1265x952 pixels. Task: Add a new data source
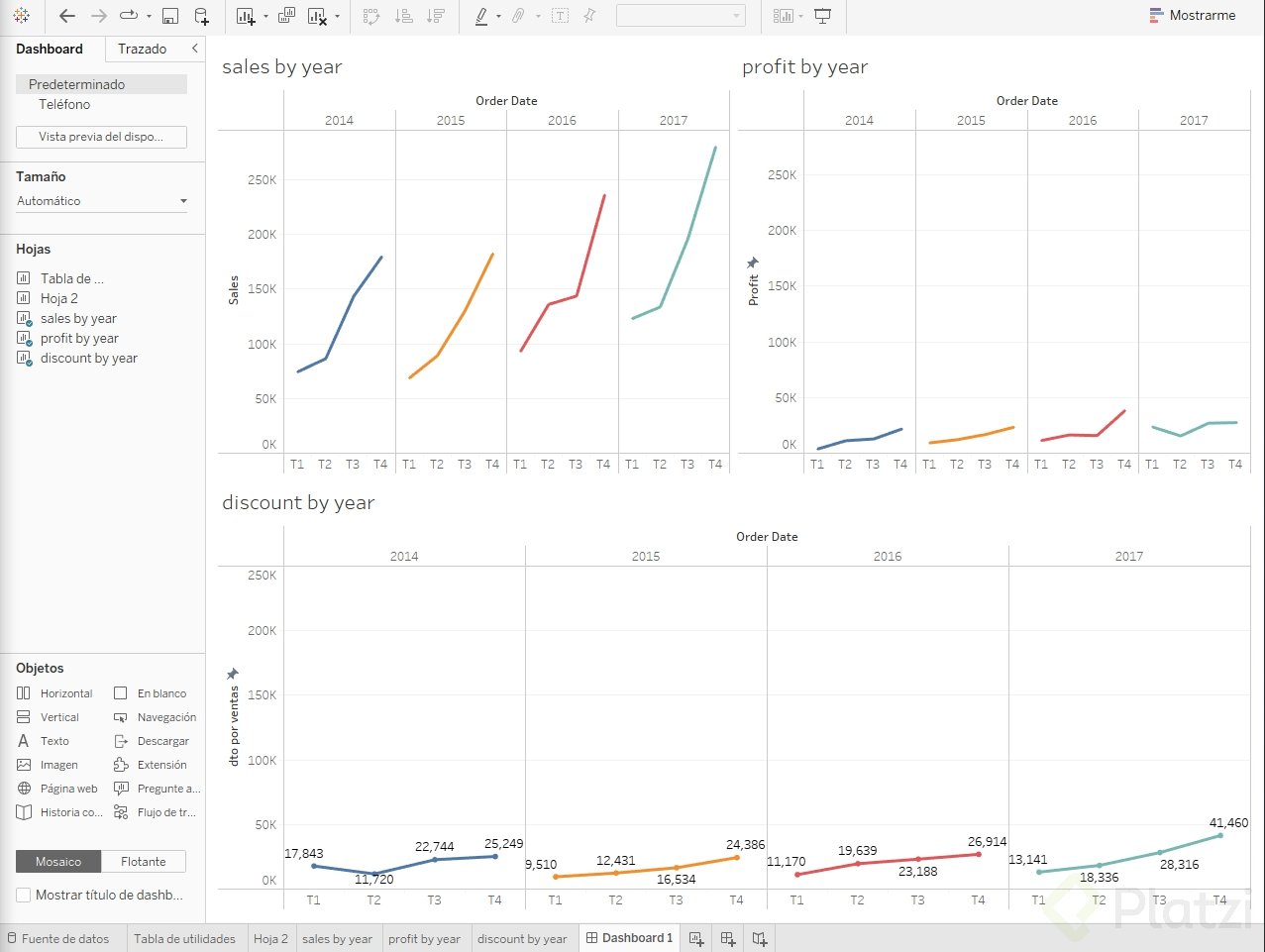pyautogui.click(x=201, y=16)
